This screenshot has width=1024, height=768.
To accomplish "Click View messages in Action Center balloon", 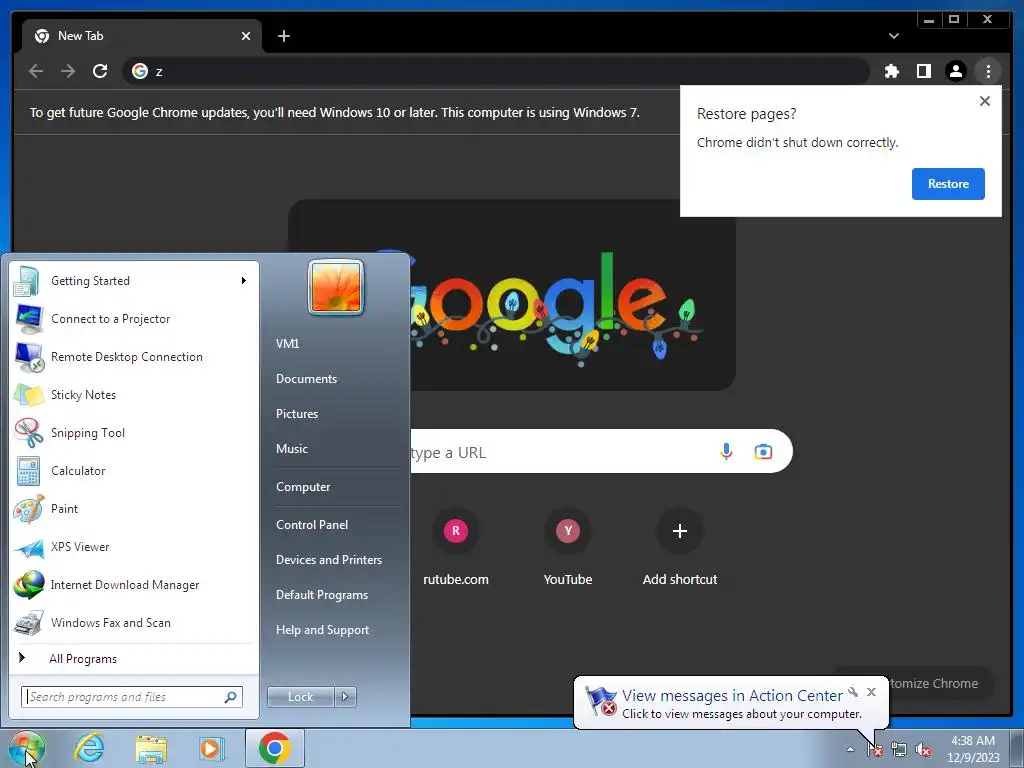I will [732, 696].
